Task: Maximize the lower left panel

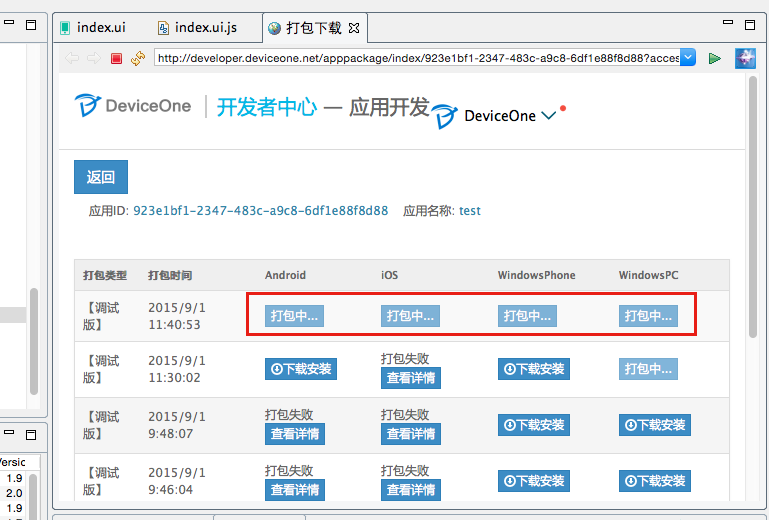Action: coord(31,435)
